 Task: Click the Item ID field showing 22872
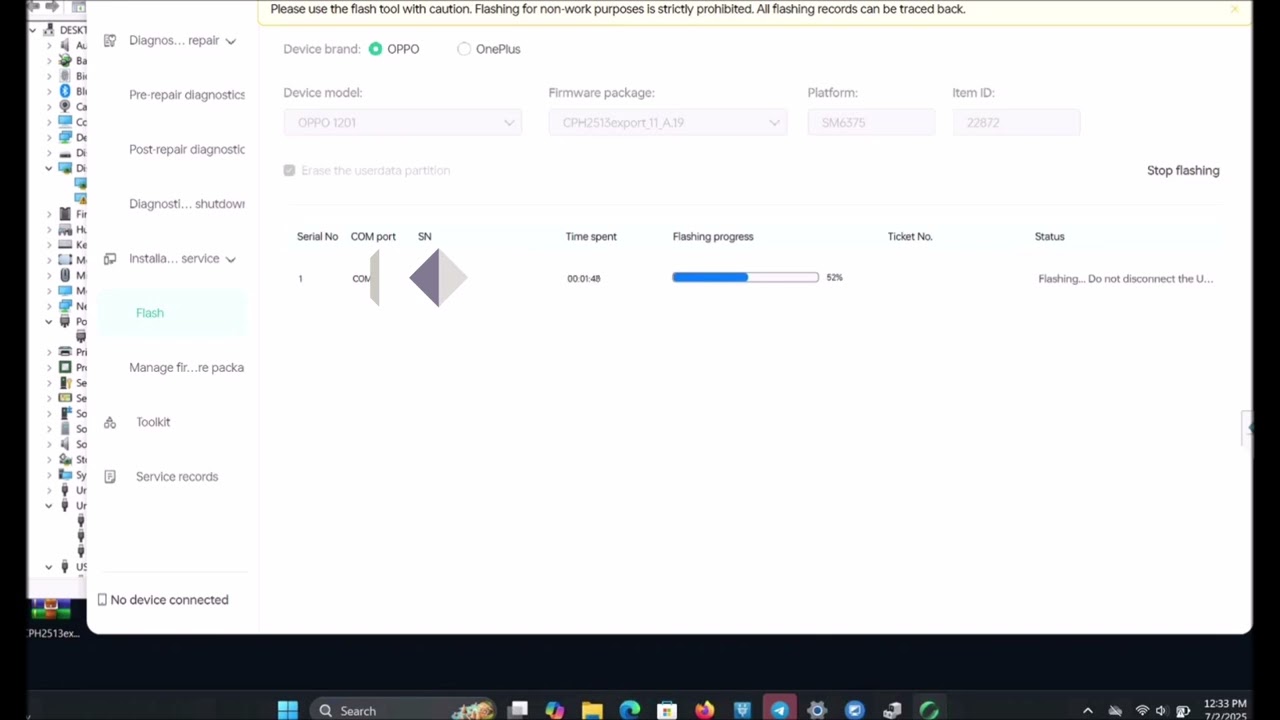tap(1016, 122)
